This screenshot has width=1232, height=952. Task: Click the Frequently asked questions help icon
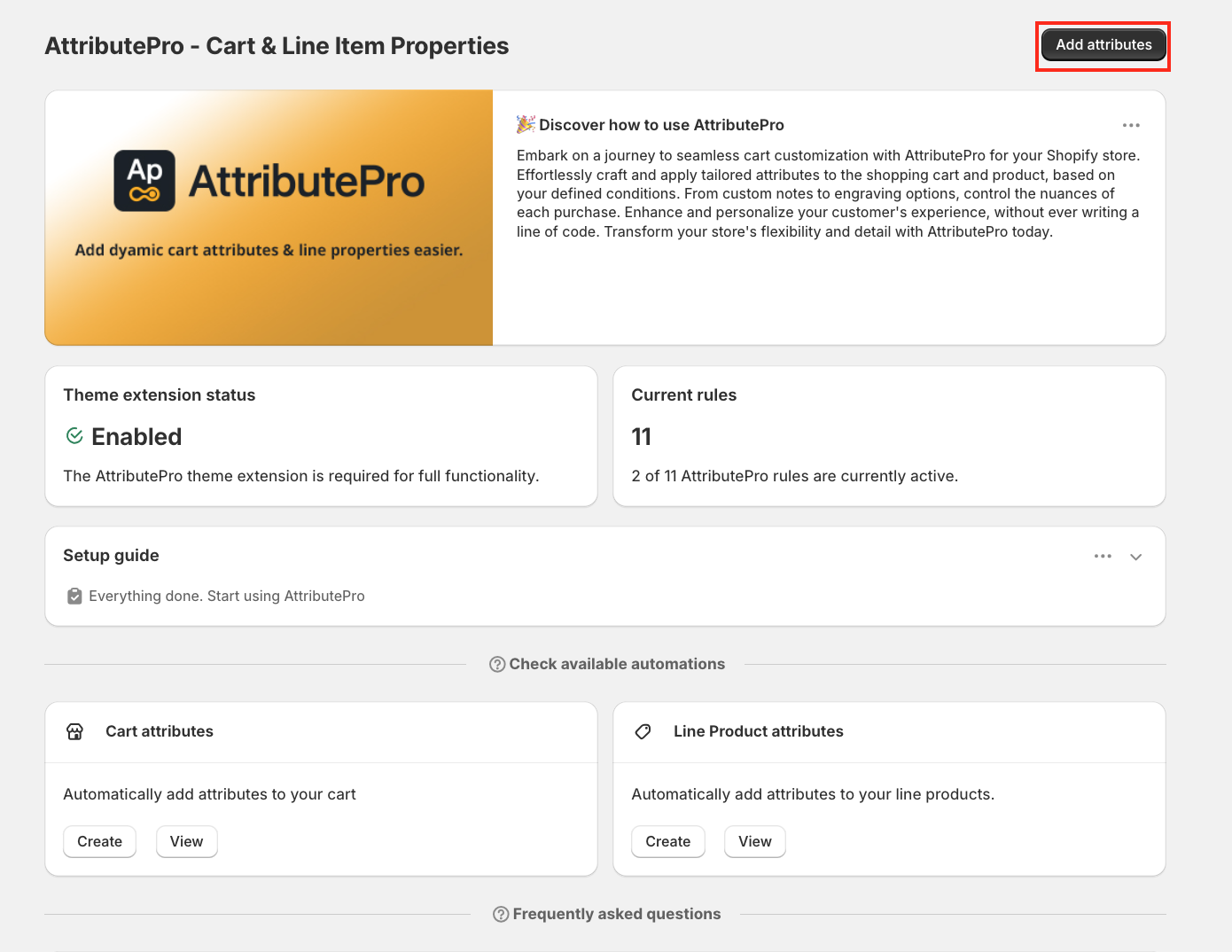501,914
